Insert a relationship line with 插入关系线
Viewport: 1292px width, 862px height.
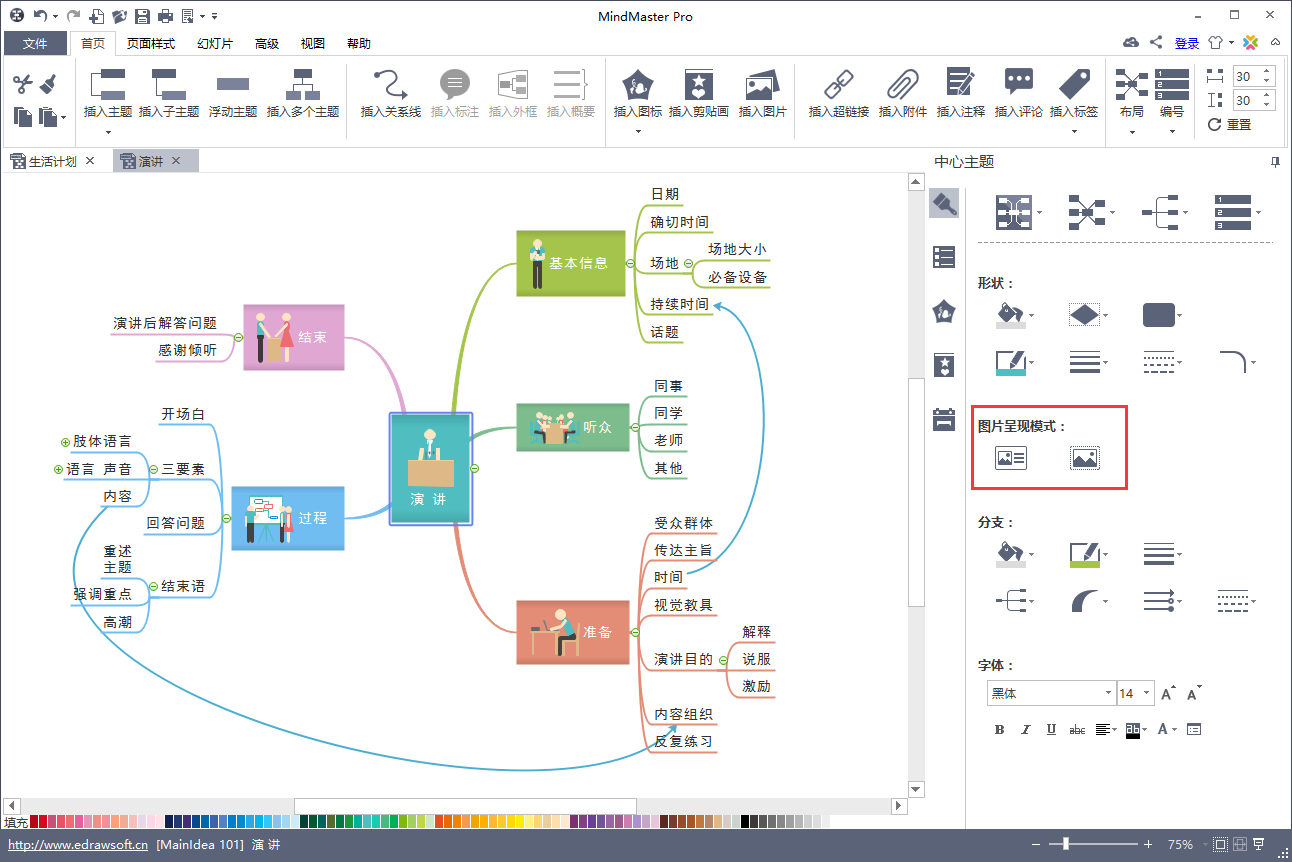(x=390, y=84)
